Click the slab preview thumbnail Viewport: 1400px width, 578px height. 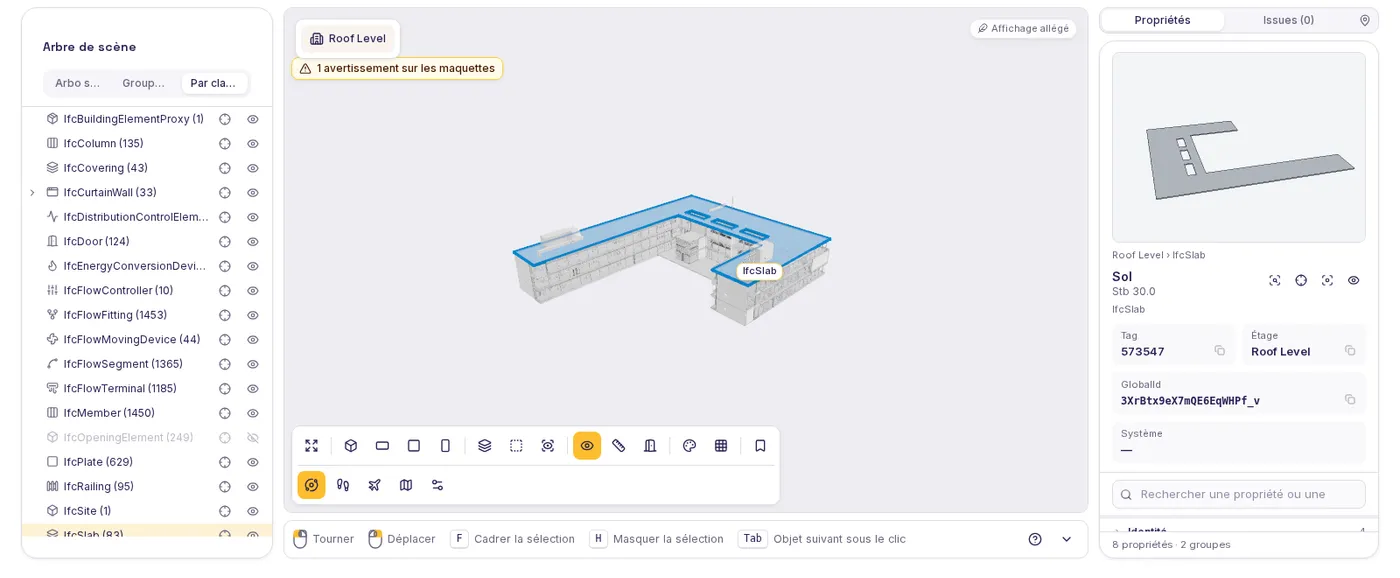click(1239, 147)
